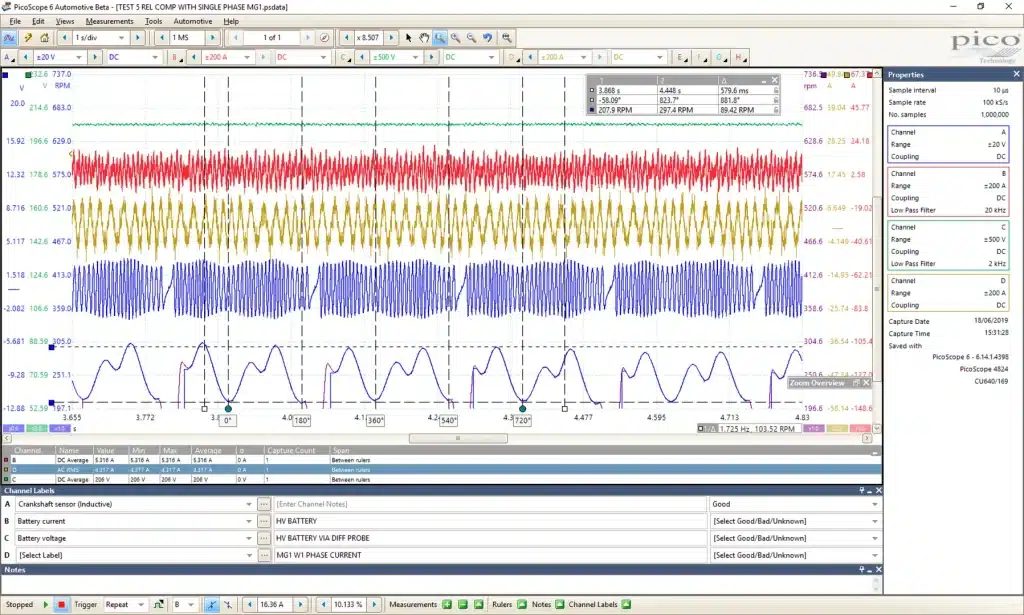The width and height of the screenshot is (1024, 615).
Task: Select the arrow pointer tool
Action: point(409,38)
